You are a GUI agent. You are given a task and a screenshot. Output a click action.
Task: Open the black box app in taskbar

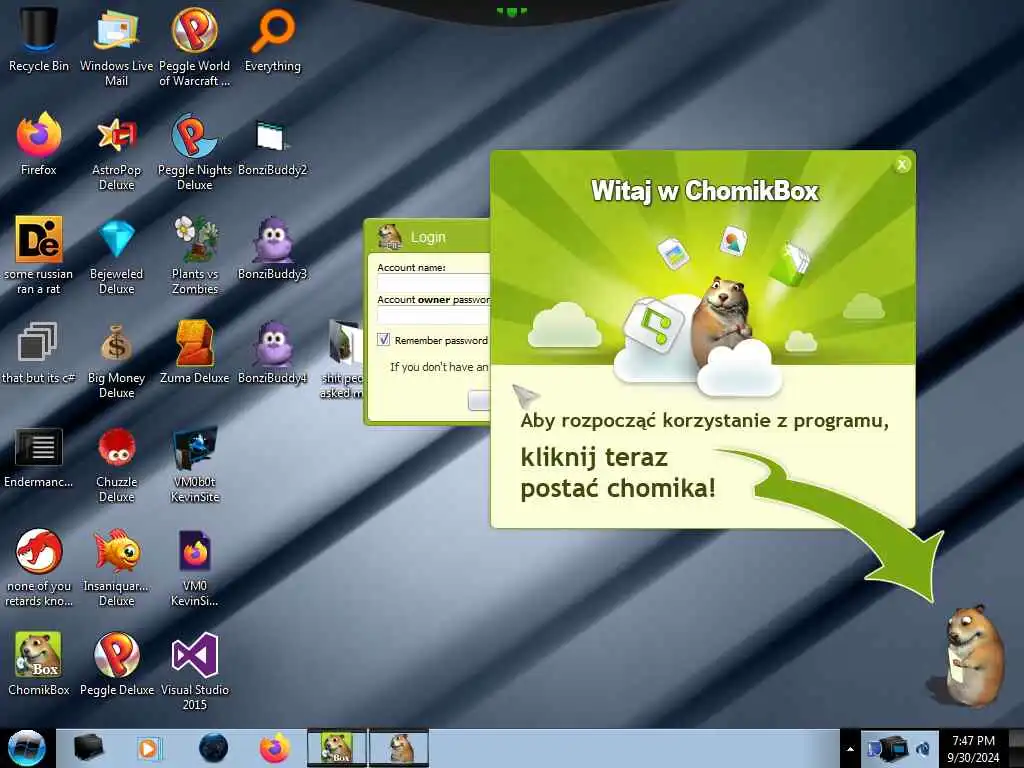click(x=88, y=748)
